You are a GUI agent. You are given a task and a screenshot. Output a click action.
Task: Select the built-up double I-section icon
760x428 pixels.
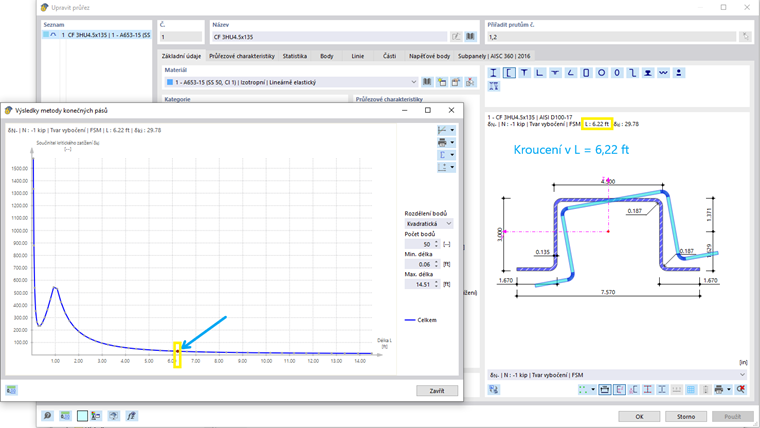click(493, 86)
